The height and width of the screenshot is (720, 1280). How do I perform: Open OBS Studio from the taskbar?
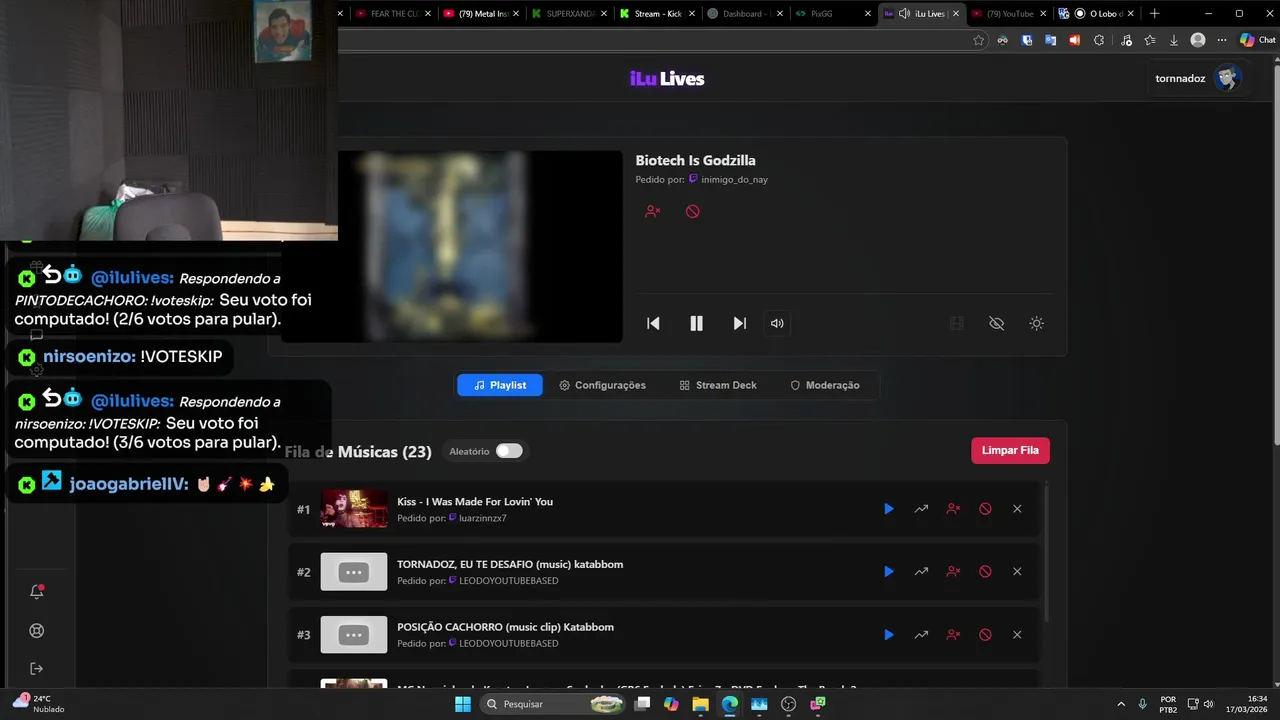[788, 704]
